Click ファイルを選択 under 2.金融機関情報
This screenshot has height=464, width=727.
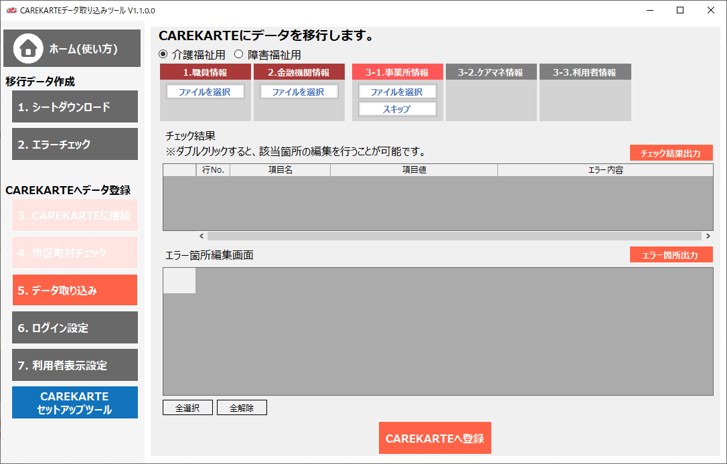coord(299,92)
